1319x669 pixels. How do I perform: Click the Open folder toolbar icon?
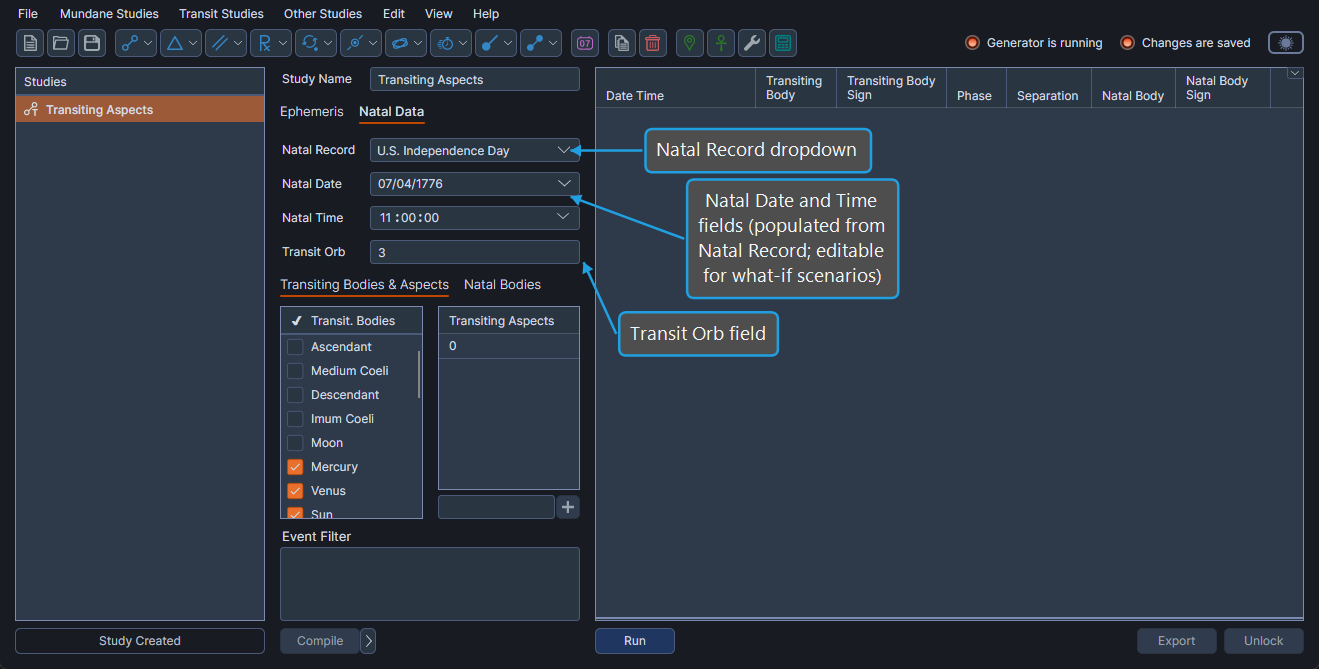pyautogui.click(x=61, y=43)
